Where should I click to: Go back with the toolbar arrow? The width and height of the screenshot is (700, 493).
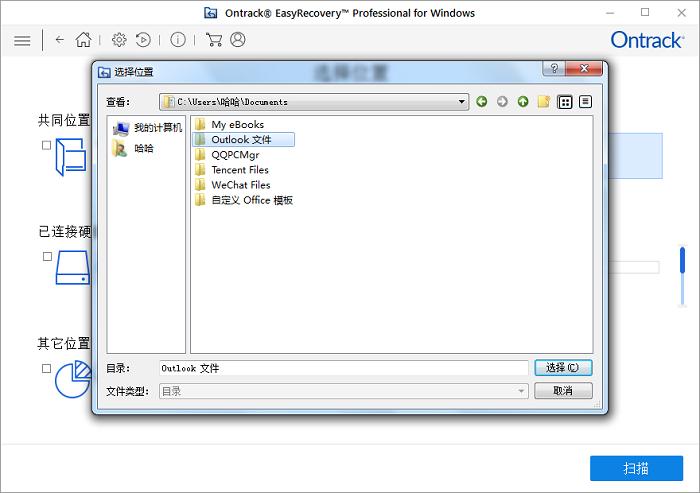(59, 40)
